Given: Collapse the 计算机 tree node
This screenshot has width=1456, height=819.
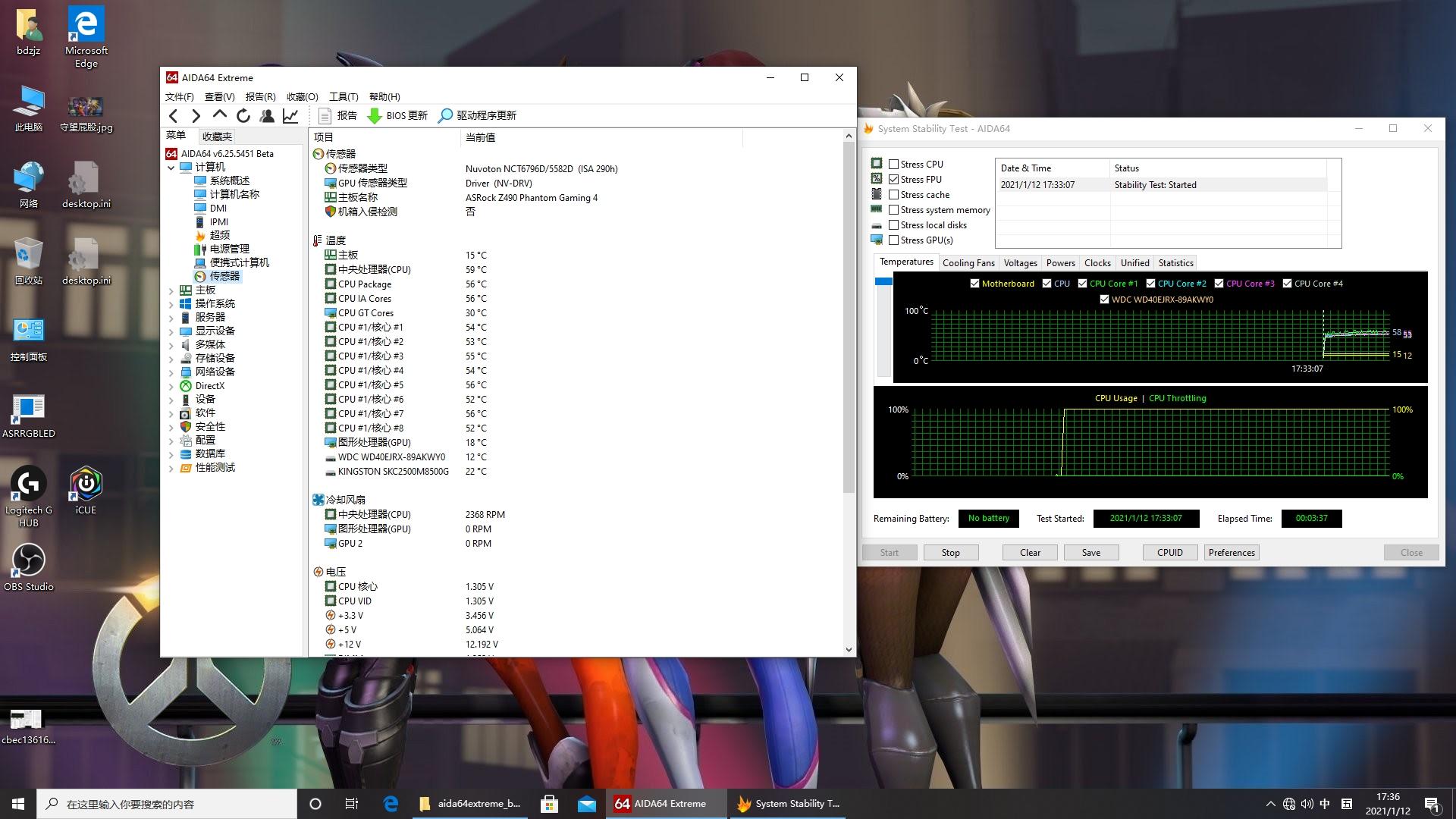Looking at the screenshot, I should coord(171,168).
